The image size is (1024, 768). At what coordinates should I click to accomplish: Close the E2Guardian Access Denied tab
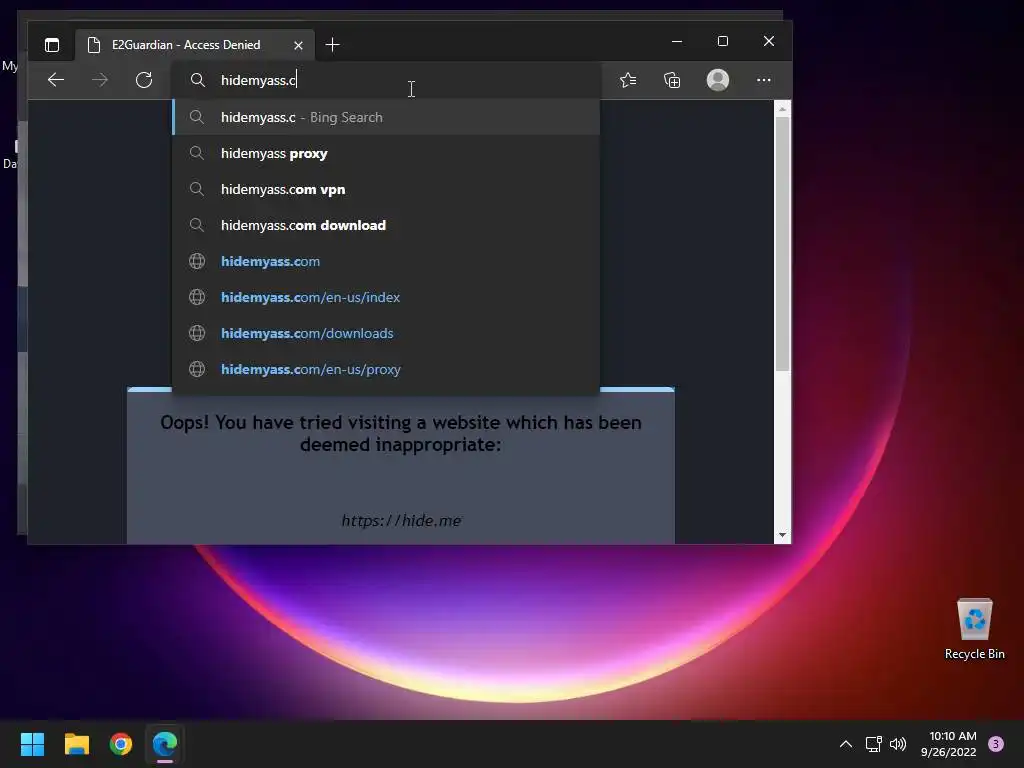point(298,45)
